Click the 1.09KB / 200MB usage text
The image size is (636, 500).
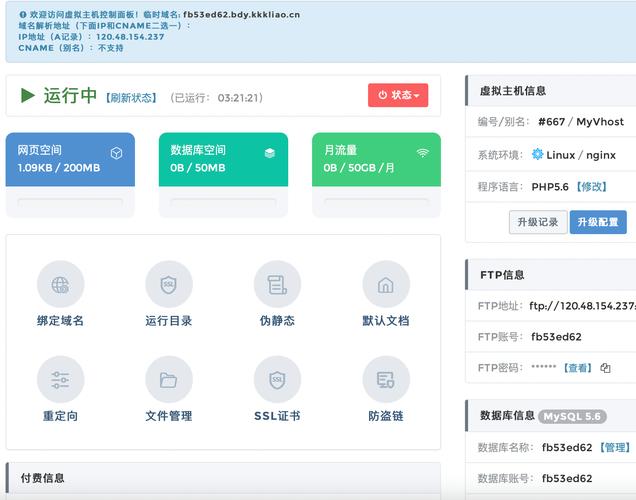click(x=59, y=168)
